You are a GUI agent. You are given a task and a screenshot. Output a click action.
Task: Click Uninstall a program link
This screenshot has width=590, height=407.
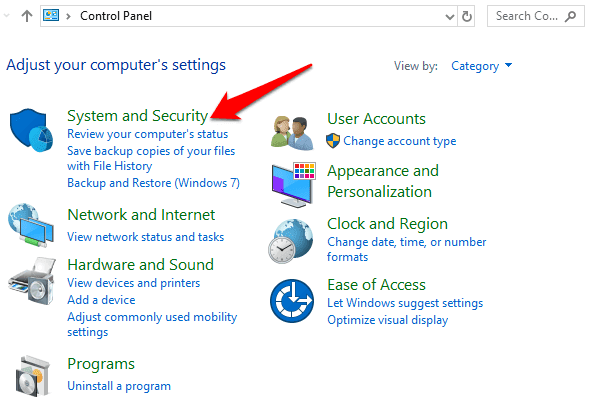119,386
